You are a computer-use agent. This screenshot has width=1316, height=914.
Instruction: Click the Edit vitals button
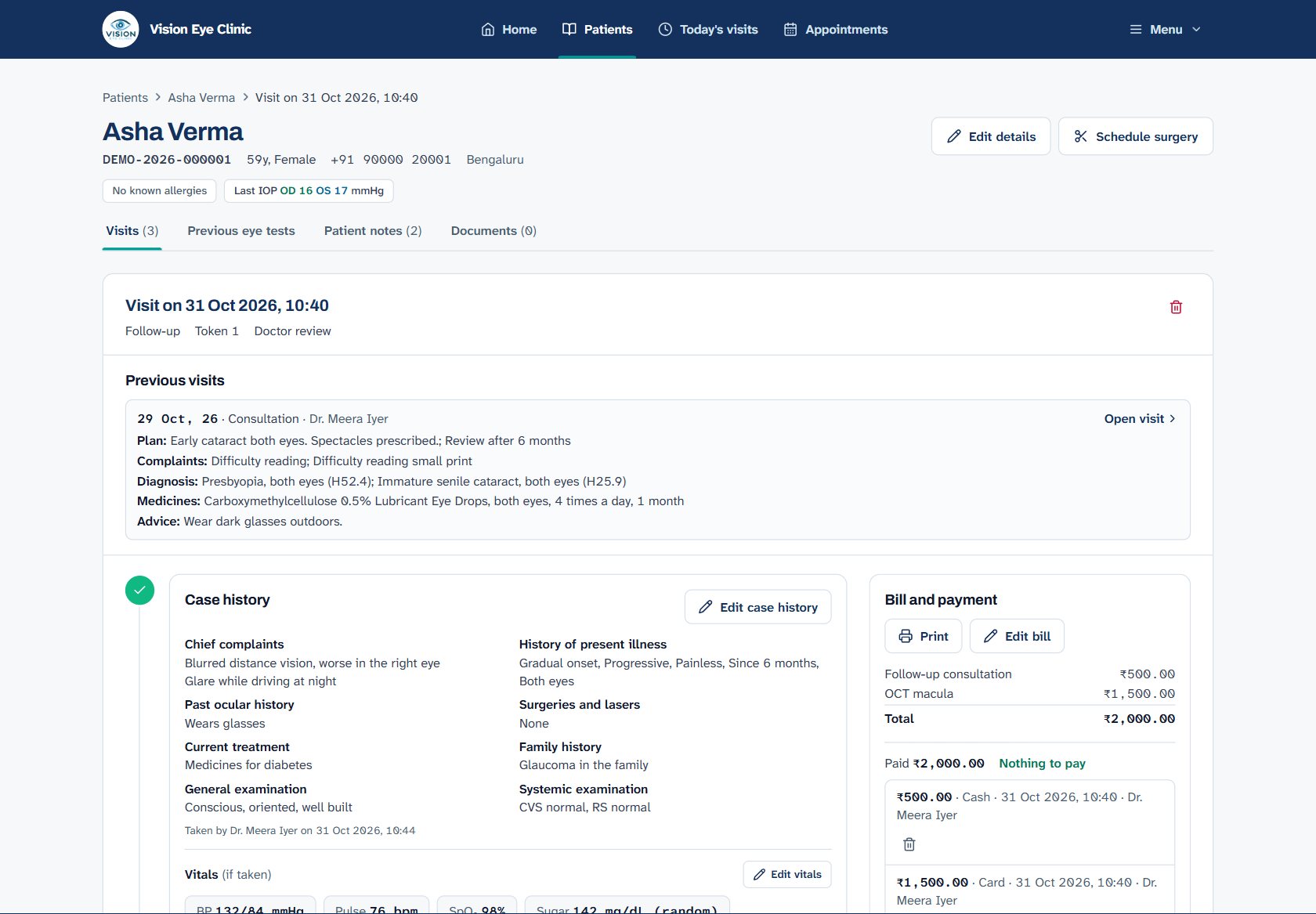coord(787,875)
